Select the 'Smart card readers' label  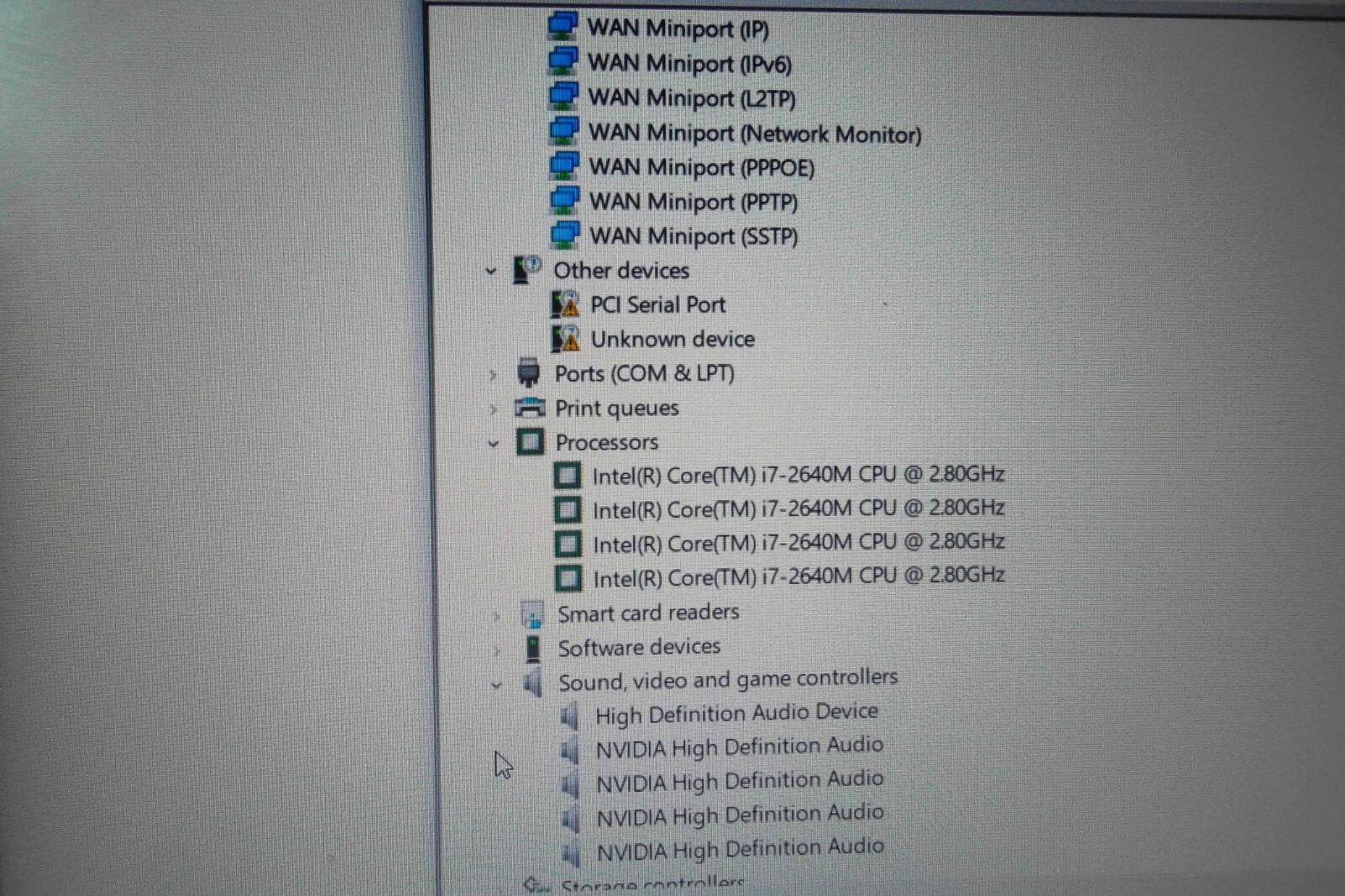(x=649, y=613)
